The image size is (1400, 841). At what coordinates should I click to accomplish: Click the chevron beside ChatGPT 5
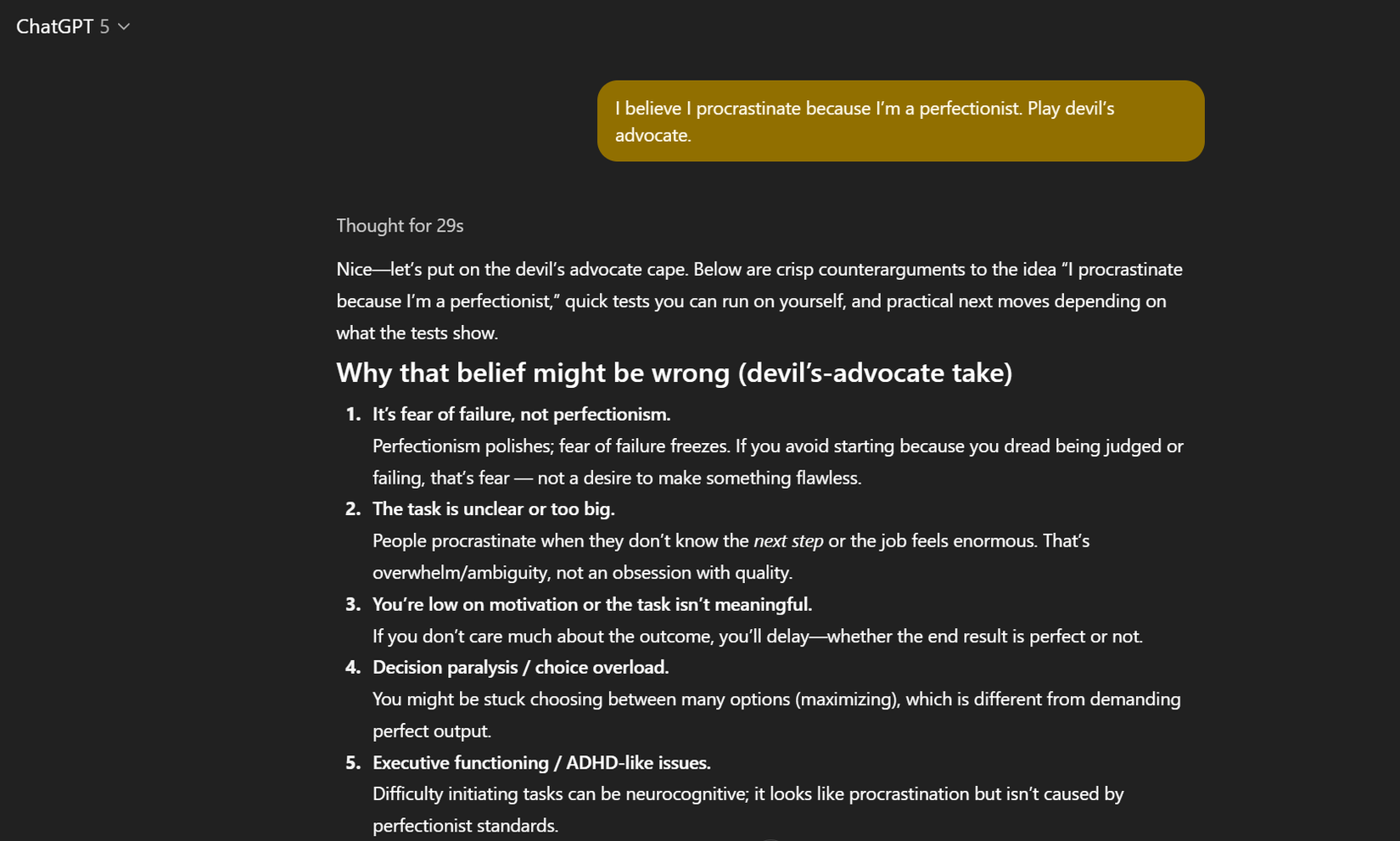coord(124,27)
